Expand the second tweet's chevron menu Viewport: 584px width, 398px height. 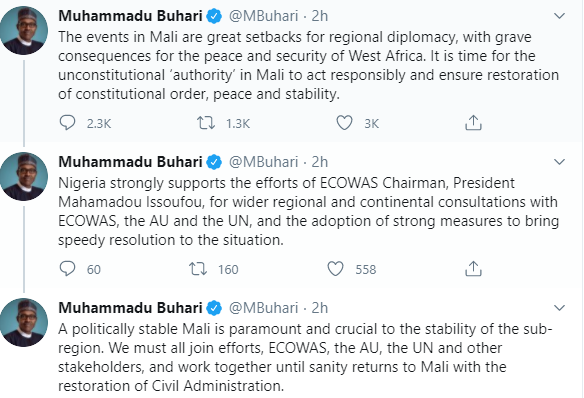click(x=559, y=162)
